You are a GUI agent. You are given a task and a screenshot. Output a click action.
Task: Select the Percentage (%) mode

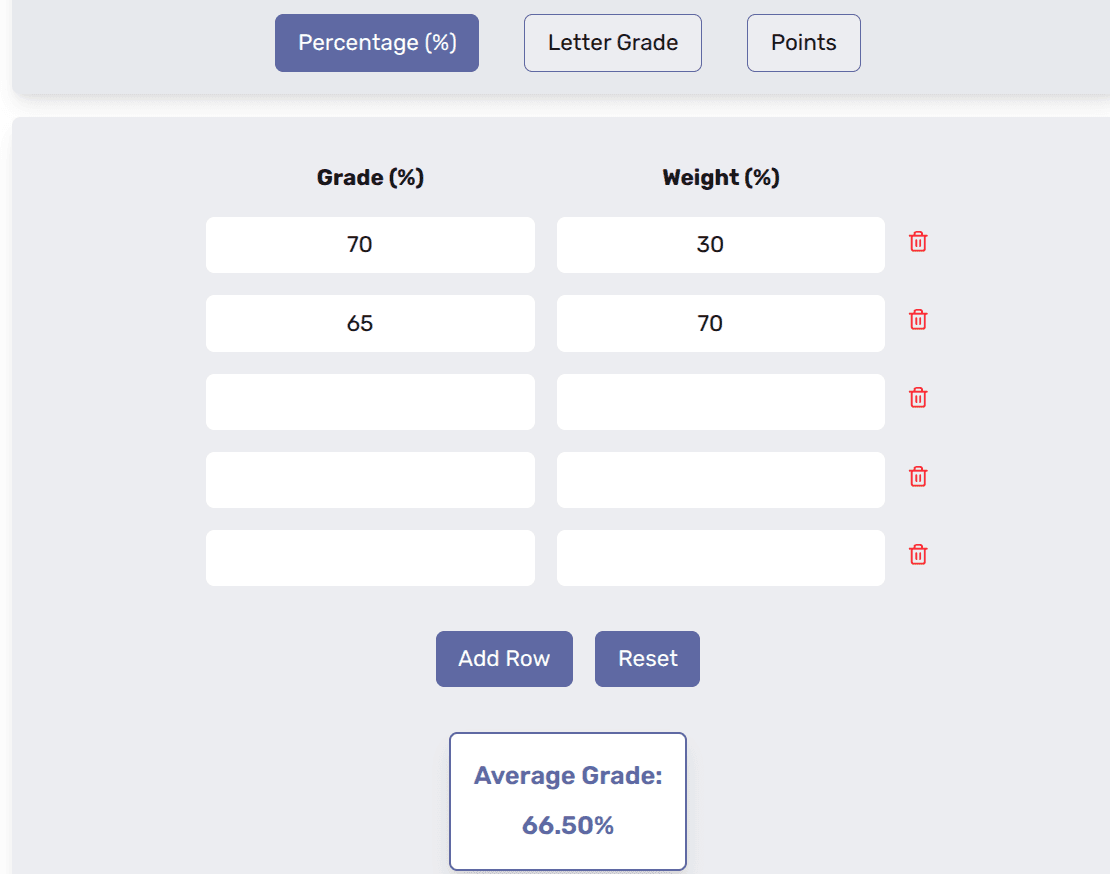(376, 42)
